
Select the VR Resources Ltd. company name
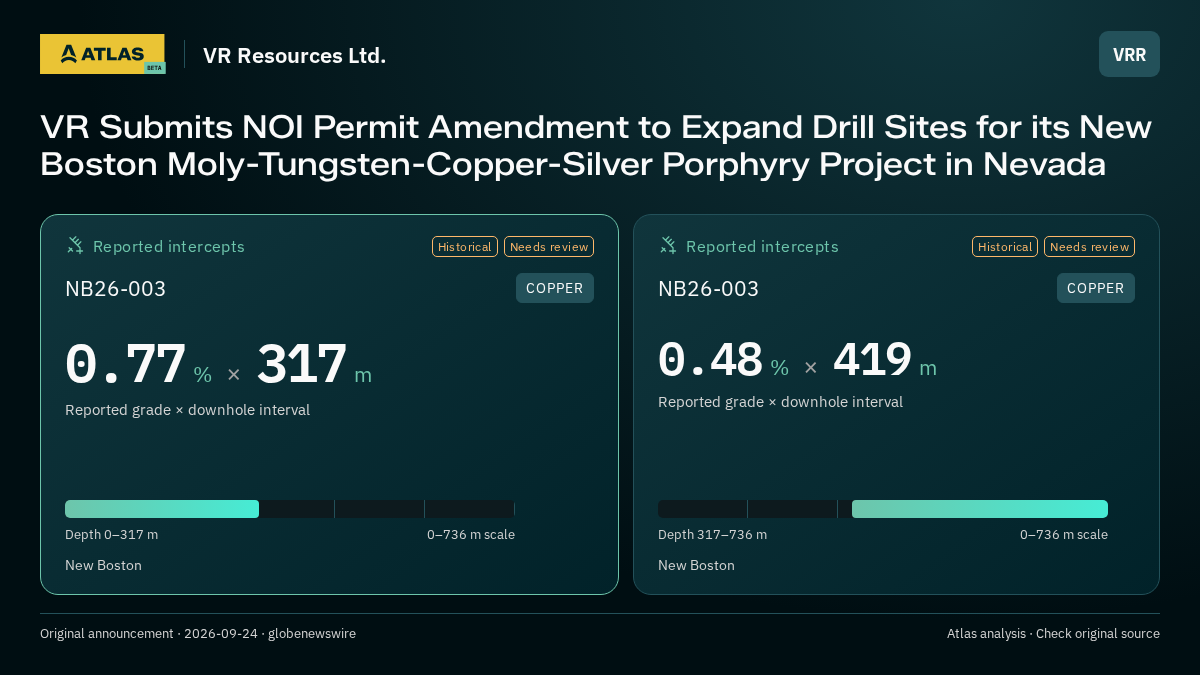click(x=294, y=55)
